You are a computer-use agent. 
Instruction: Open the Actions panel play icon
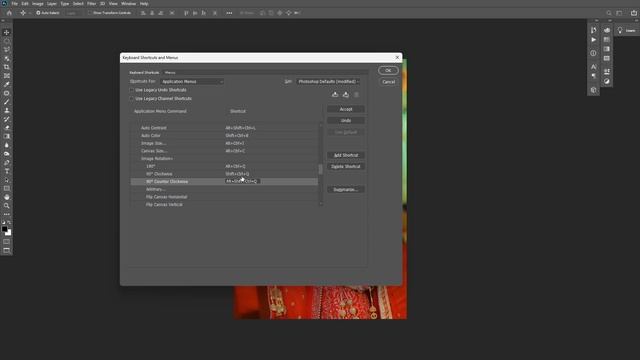(593, 40)
